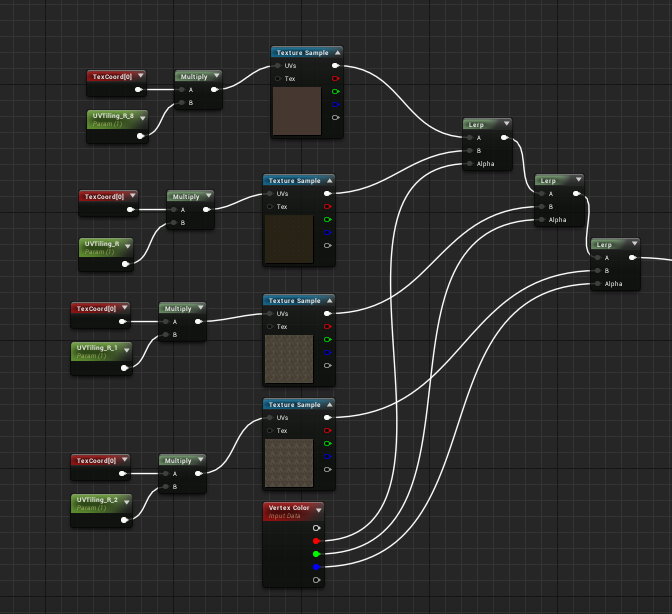The image size is (672, 614).
Task: Click the output pin of UVTiling_R node
Action: pos(125,264)
